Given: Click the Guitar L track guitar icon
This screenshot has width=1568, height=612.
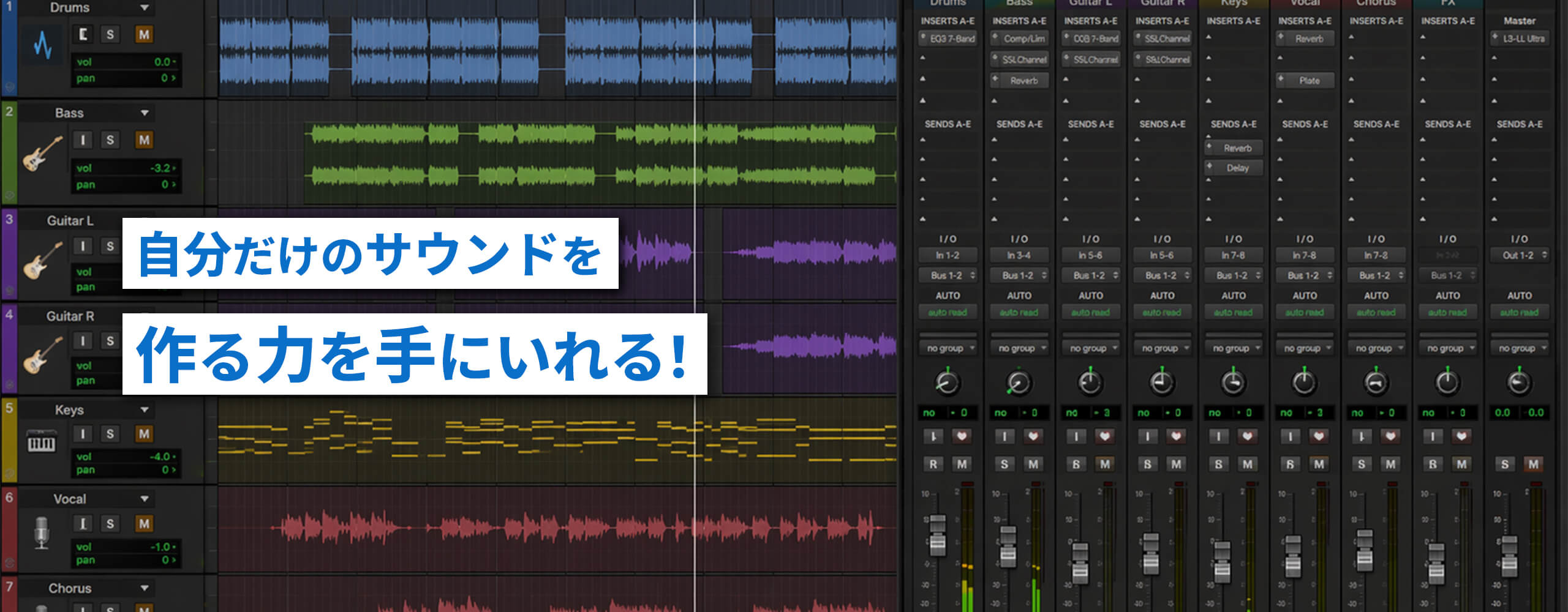Looking at the screenshot, I should coord(42,260).
